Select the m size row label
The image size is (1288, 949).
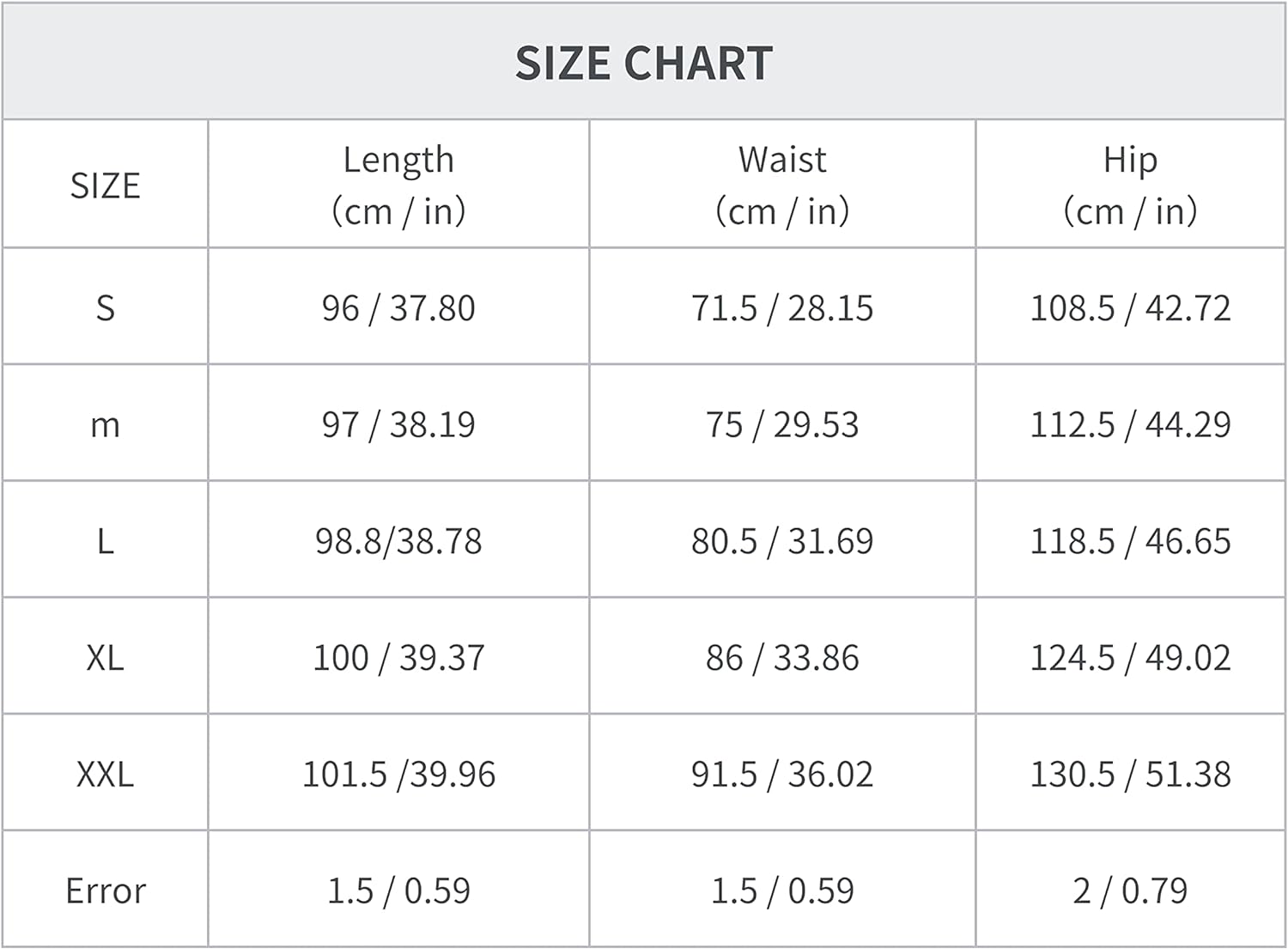(x=105, y=425)
